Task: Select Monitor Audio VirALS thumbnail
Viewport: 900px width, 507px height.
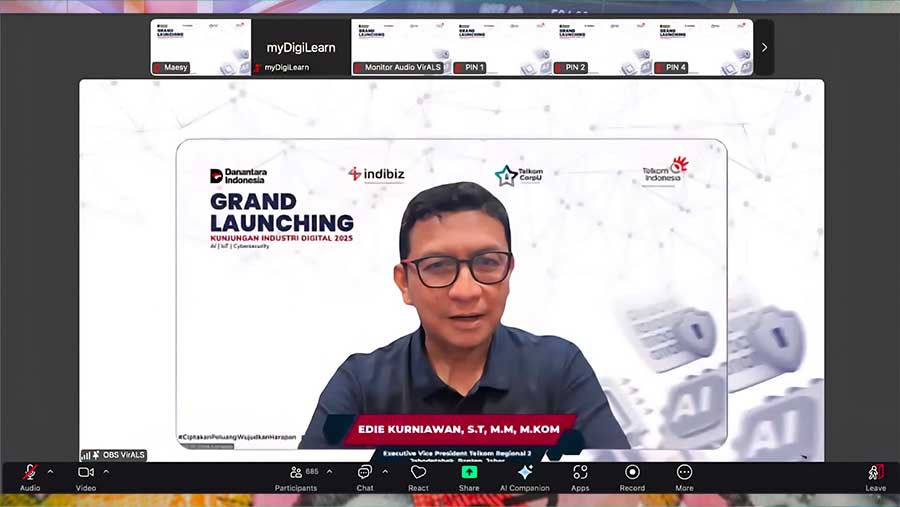Action: 401,48
